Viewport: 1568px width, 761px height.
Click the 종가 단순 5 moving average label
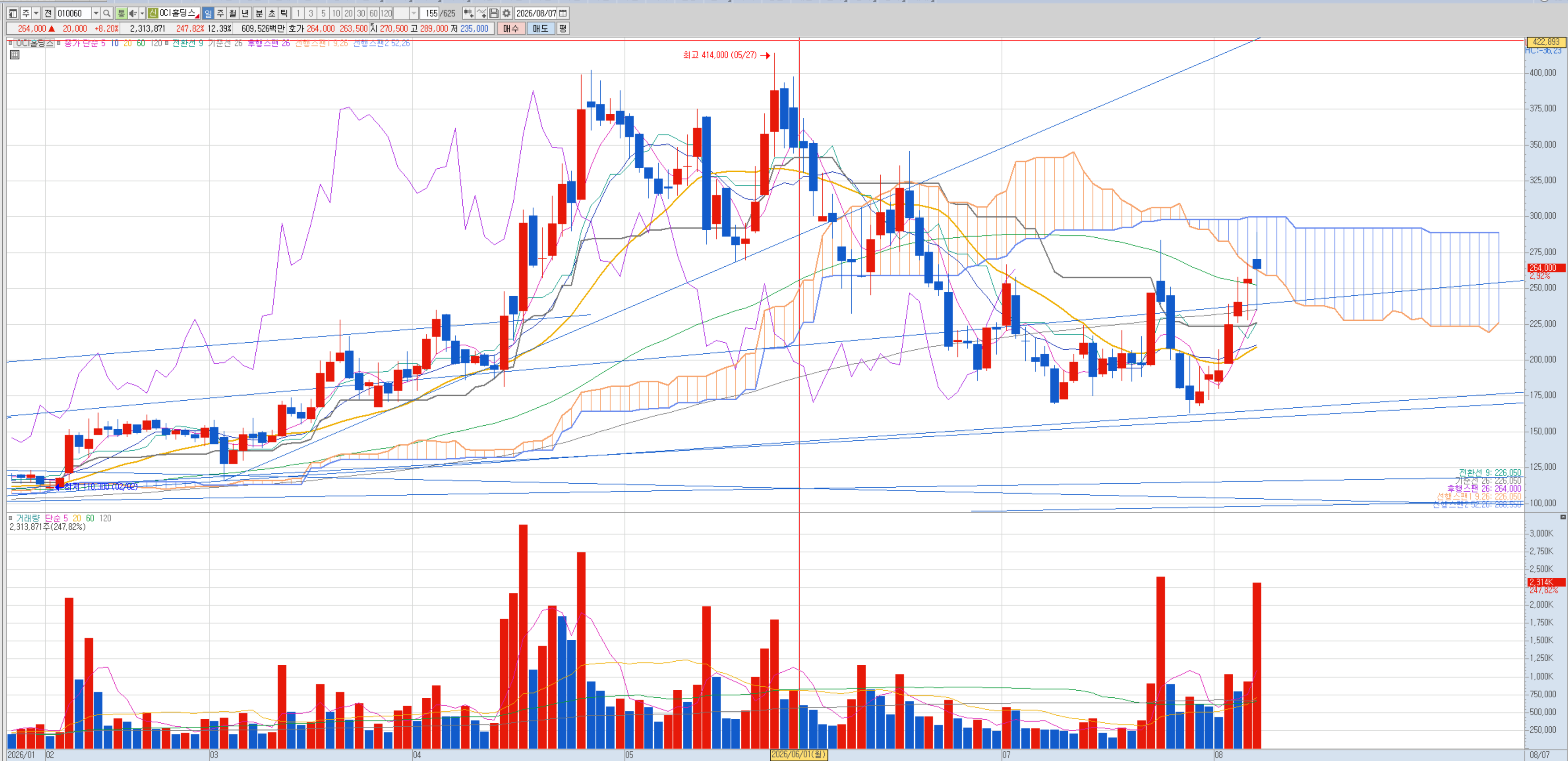85,43
